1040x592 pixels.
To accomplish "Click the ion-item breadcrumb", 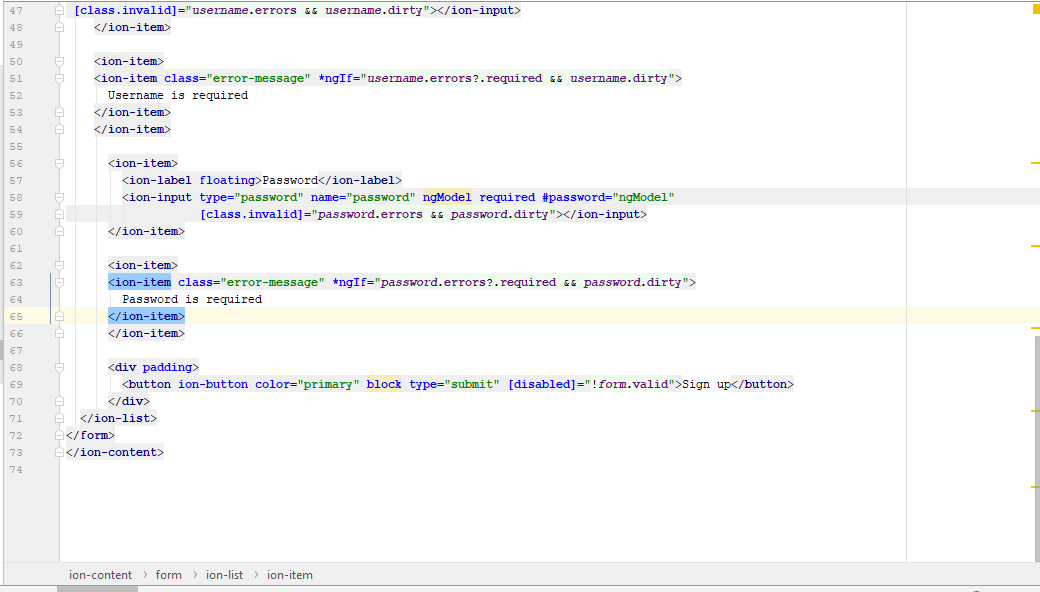I will point(290,575).
